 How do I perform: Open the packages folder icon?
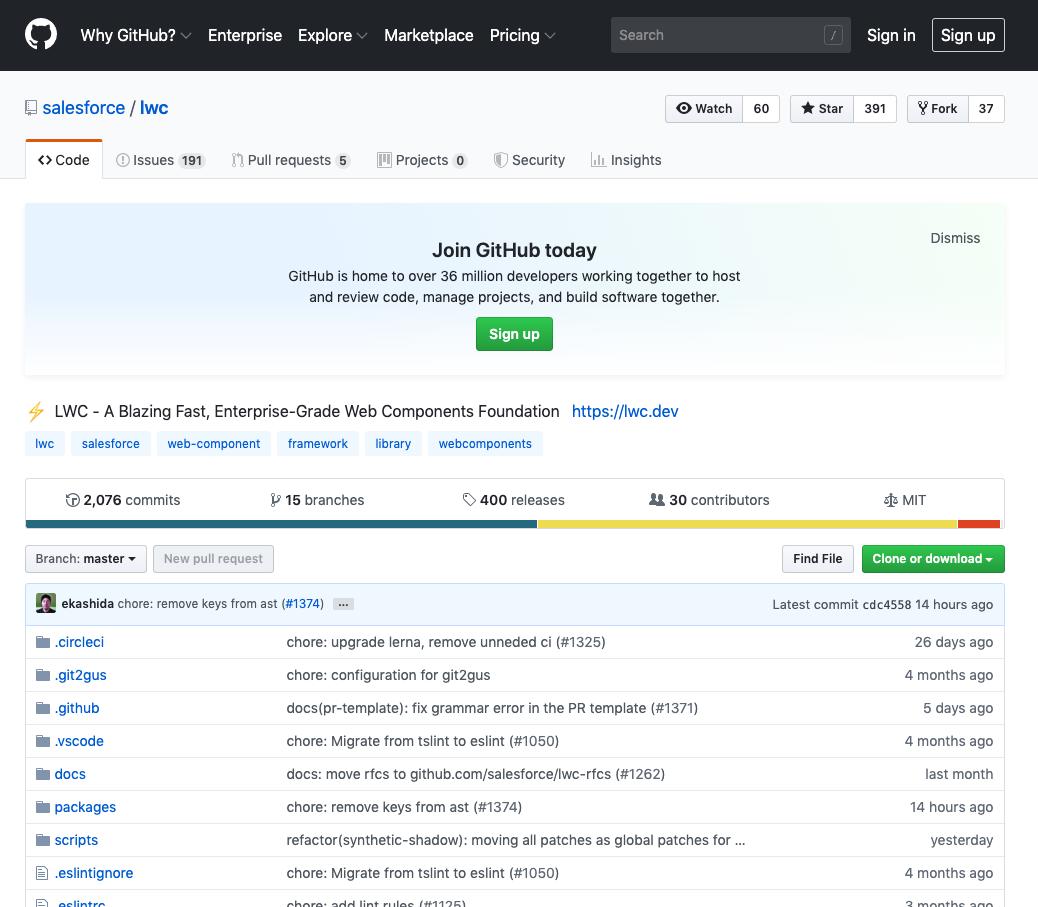click(42, 807)
